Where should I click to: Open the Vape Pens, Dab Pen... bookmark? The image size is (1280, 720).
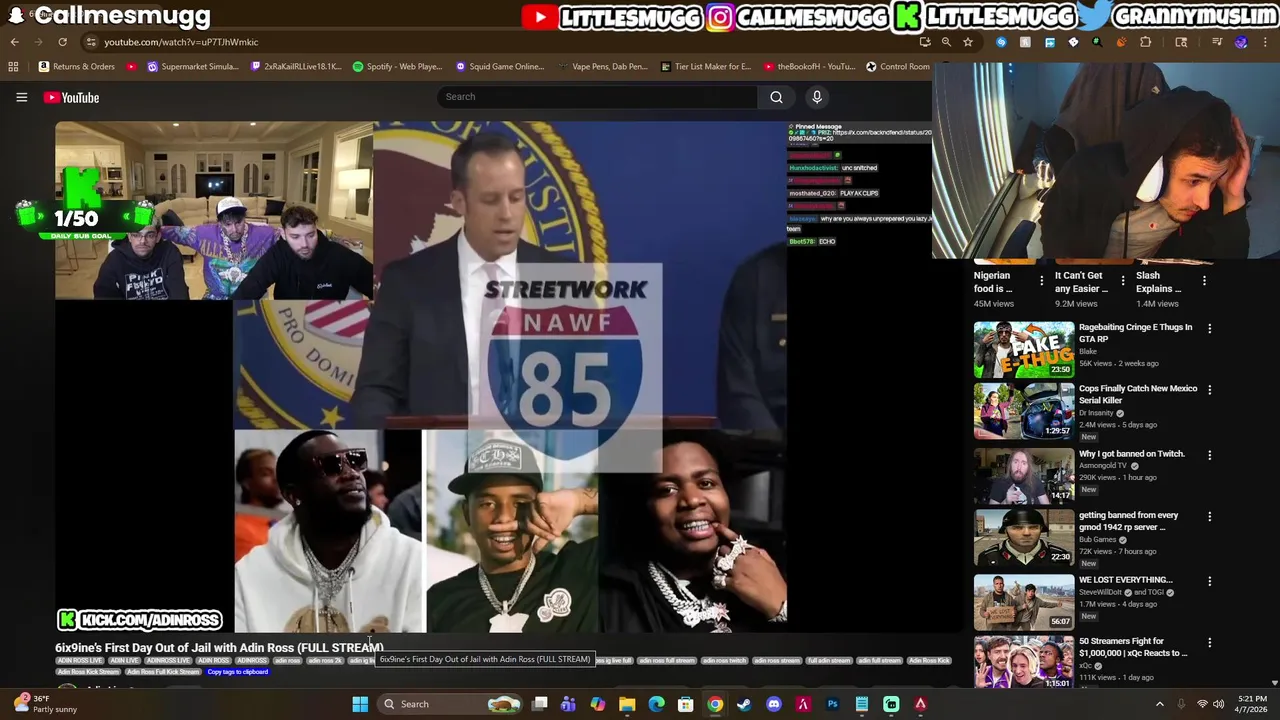[602, 67]
